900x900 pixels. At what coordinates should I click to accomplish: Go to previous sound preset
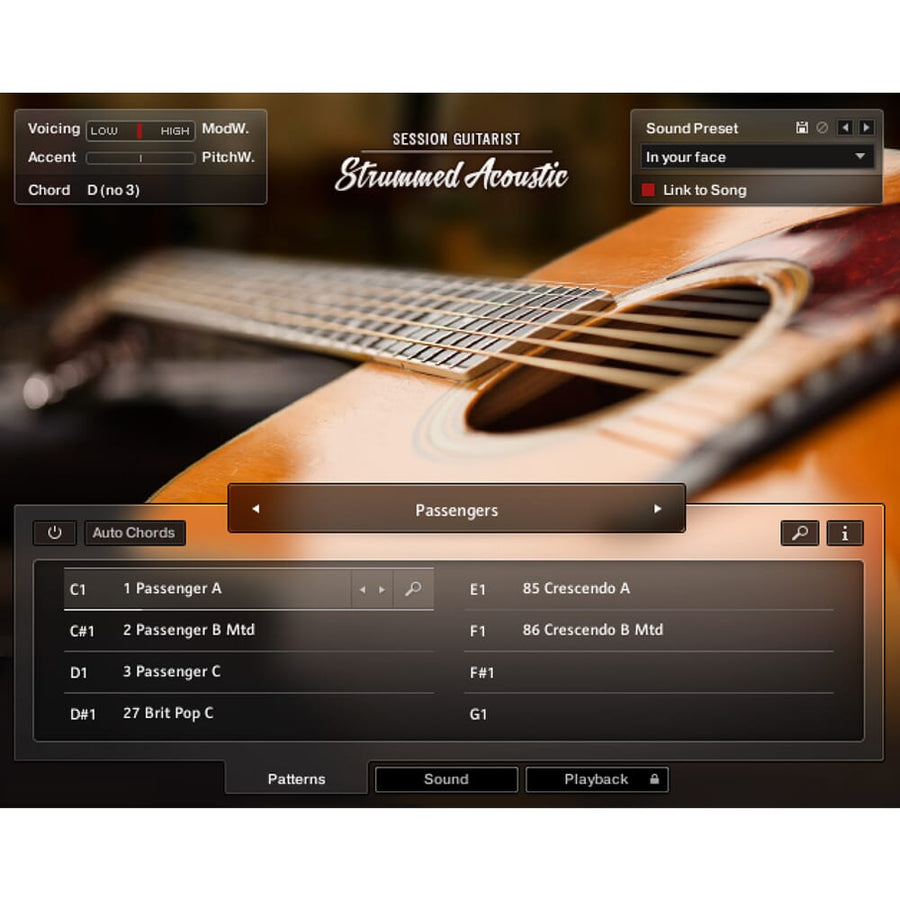tap(844, 127)
